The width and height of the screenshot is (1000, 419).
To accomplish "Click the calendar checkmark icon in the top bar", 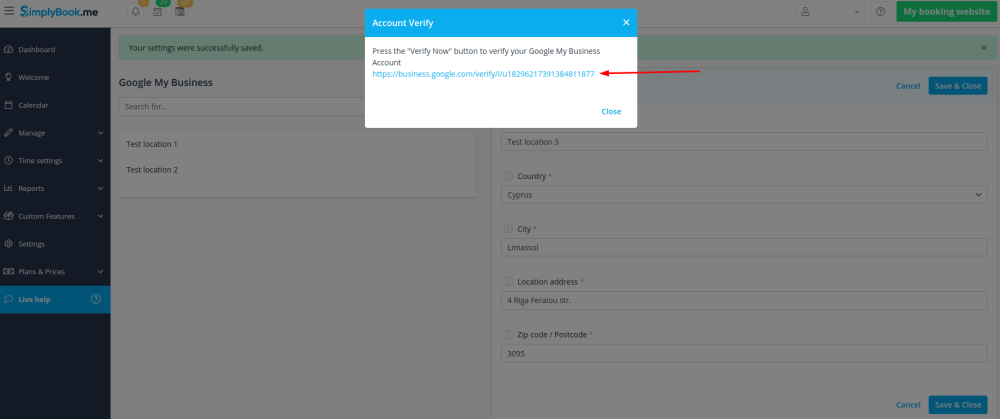I will 157,12.
